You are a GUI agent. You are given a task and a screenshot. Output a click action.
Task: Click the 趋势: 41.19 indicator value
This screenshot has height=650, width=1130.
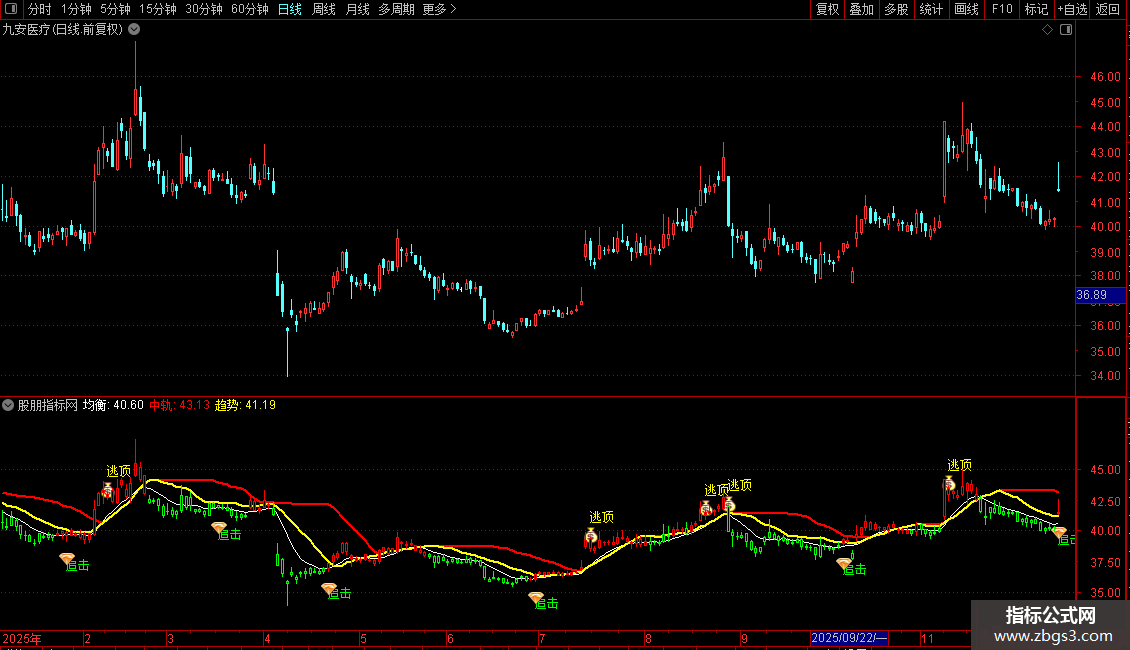246,405
